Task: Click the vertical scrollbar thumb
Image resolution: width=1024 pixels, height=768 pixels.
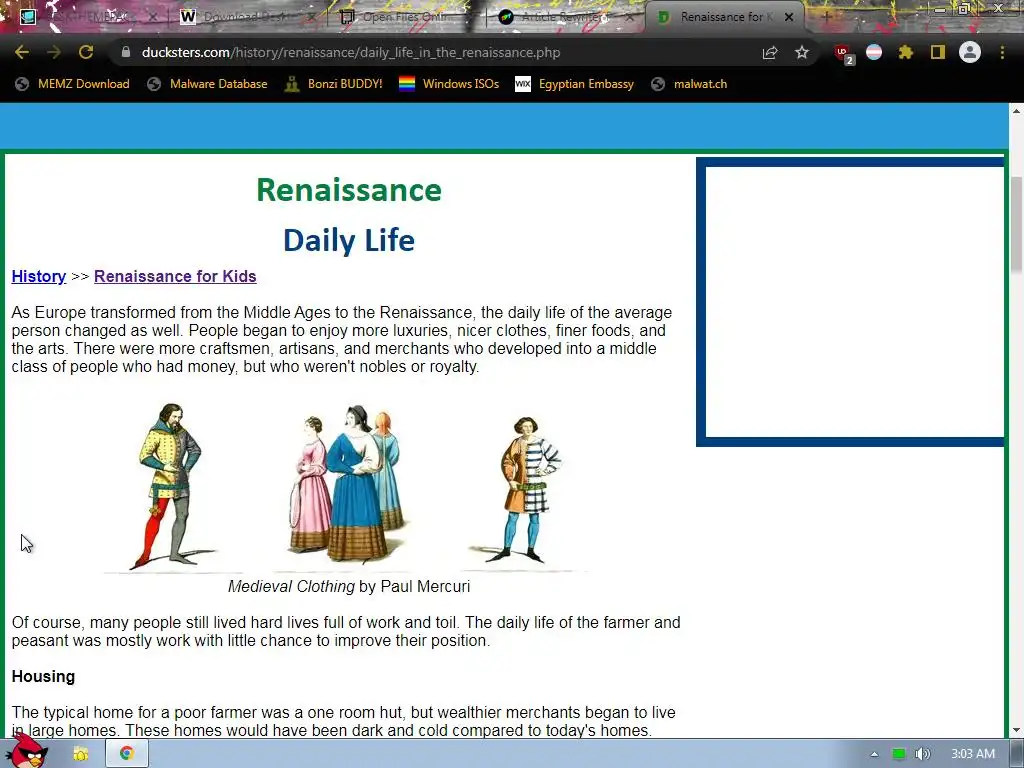Action: pyautogui.click(x=1016, y=224)
